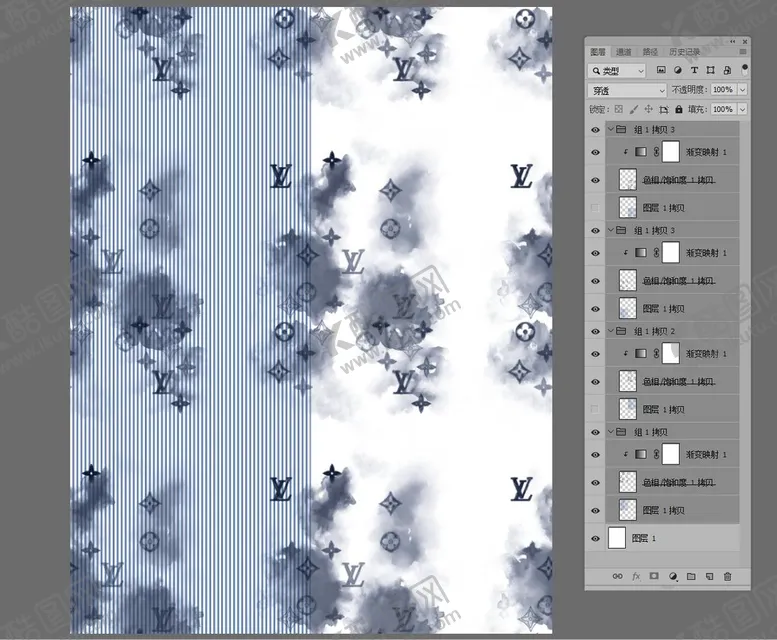The width and height of the screenshot is (777, 640).
Task: Select 图层 1 拷贝 thumbnail in 组 1 拷贝
Action: click(x=628, y=510)
